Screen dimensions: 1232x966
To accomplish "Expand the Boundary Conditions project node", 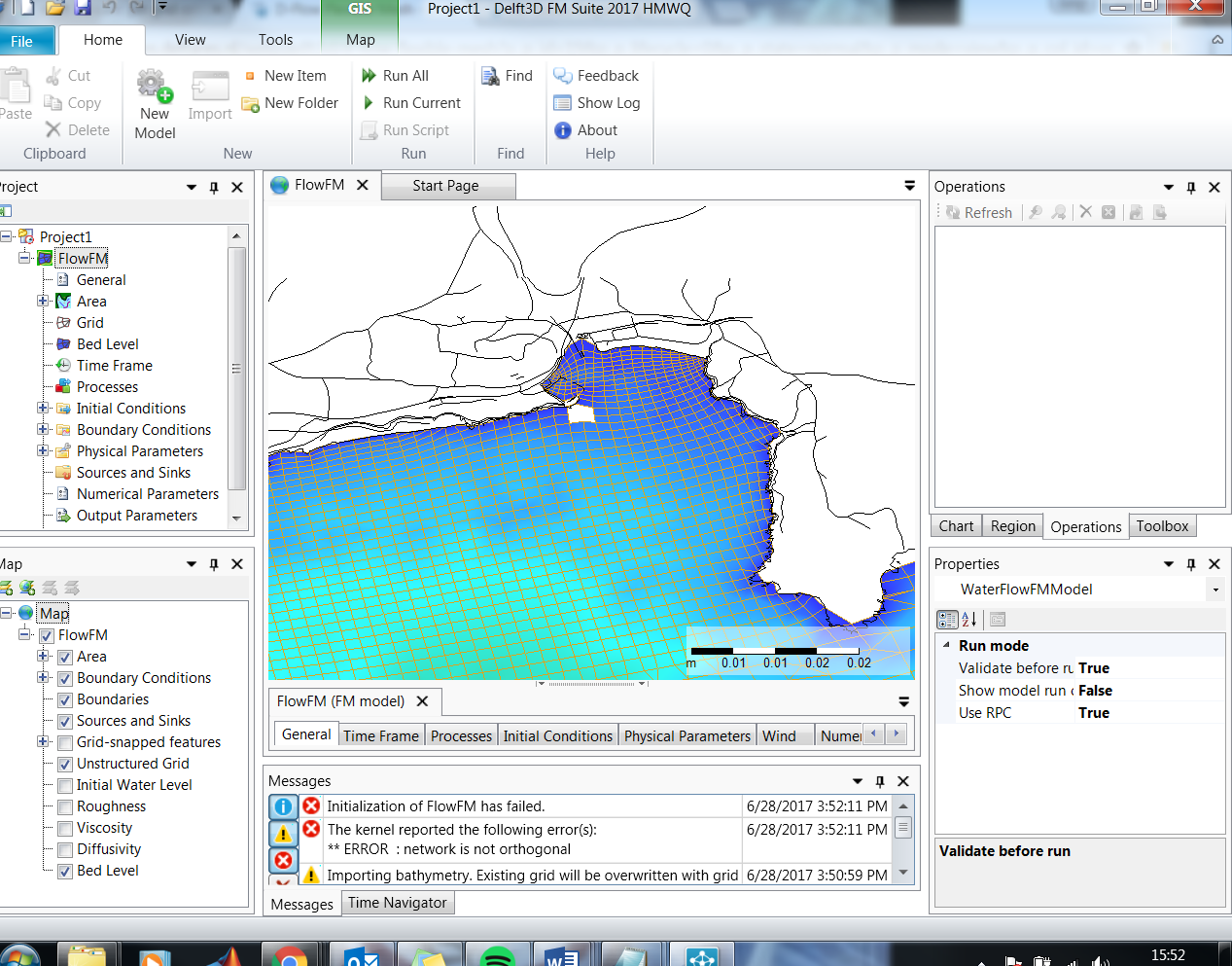I will pos(43,429).
